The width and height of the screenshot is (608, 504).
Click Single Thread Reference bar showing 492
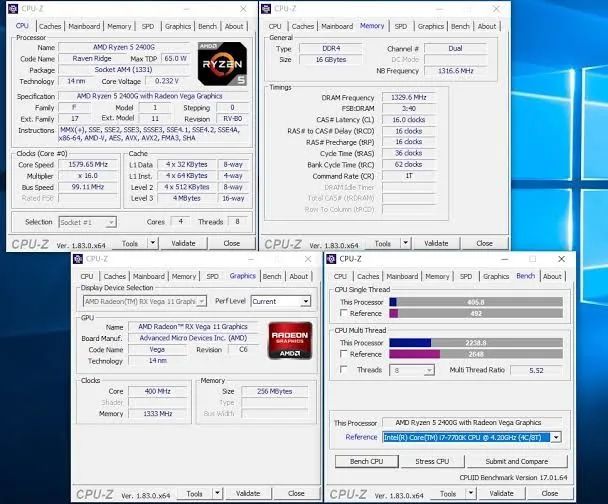tap(476, 313)
